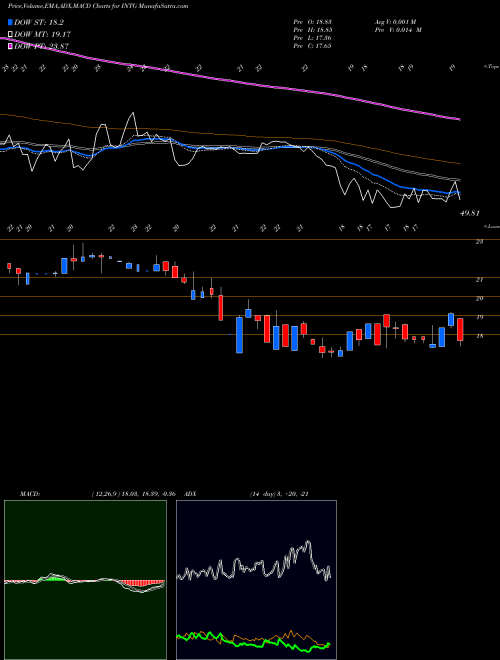The image size is (500, 660).
Task: Open the green MACD indicator chart
Action: tap(85, 580)
